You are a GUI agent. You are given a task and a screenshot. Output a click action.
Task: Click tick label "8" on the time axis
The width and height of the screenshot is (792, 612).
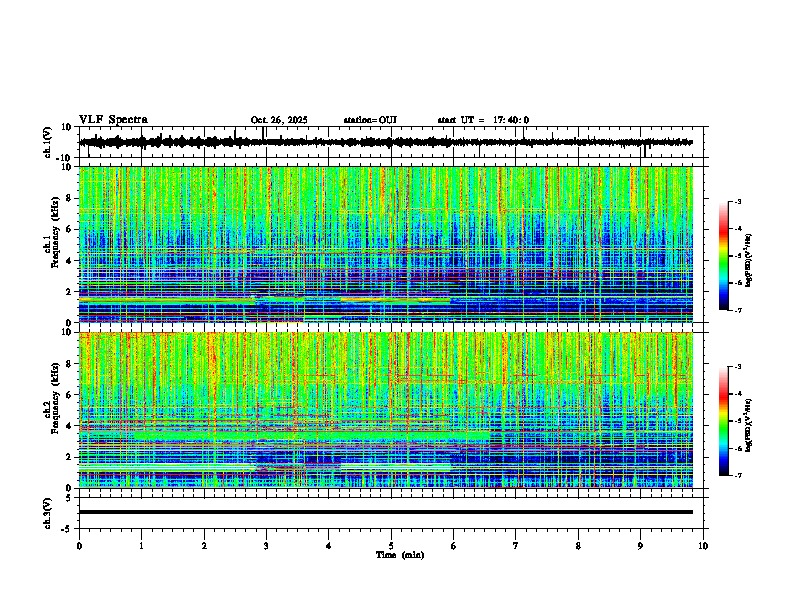[578, 546]
